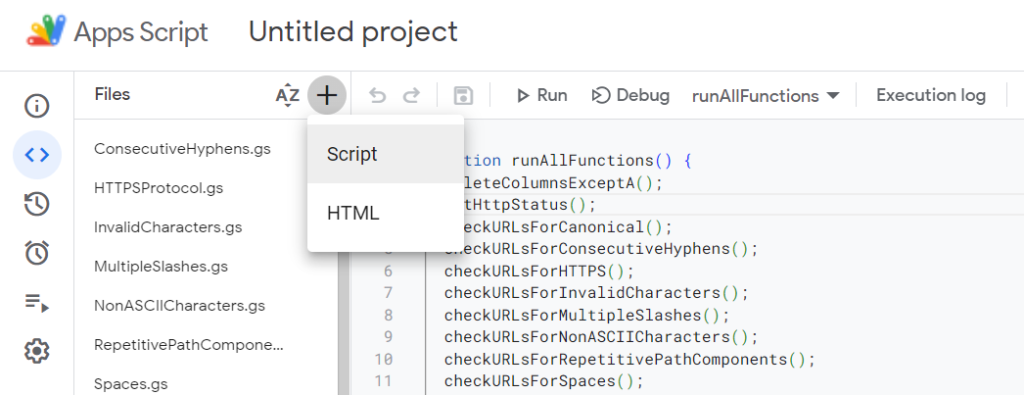Open the Executions list icon
Viewport: 1024px width, 395px height.
[37, 302]
